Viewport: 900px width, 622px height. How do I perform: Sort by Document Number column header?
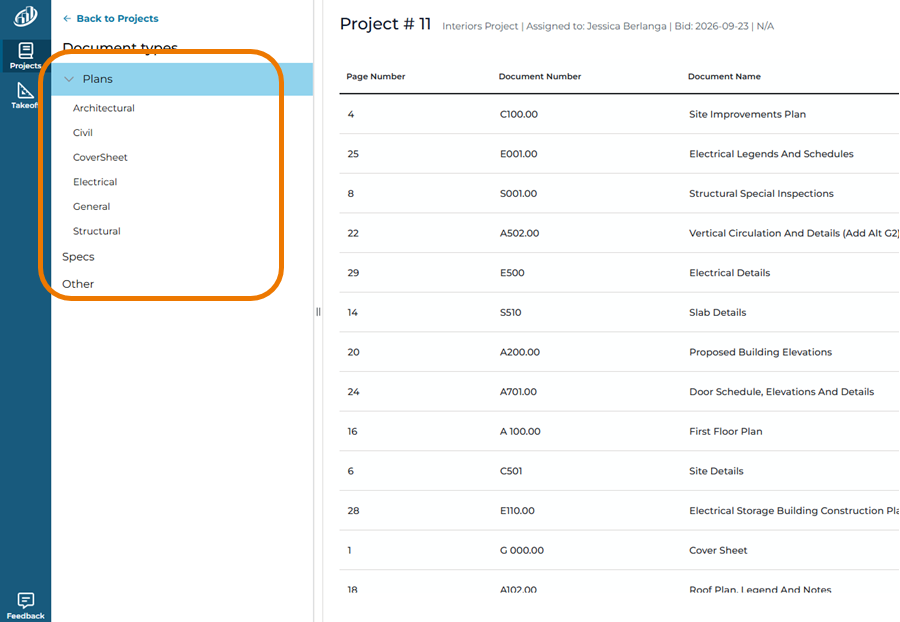540,76
